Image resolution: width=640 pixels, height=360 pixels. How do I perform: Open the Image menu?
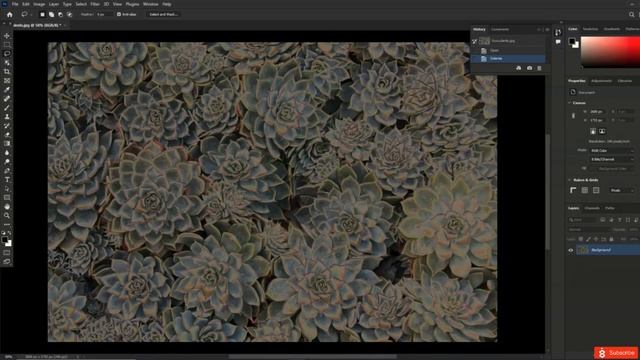[39, 4]
